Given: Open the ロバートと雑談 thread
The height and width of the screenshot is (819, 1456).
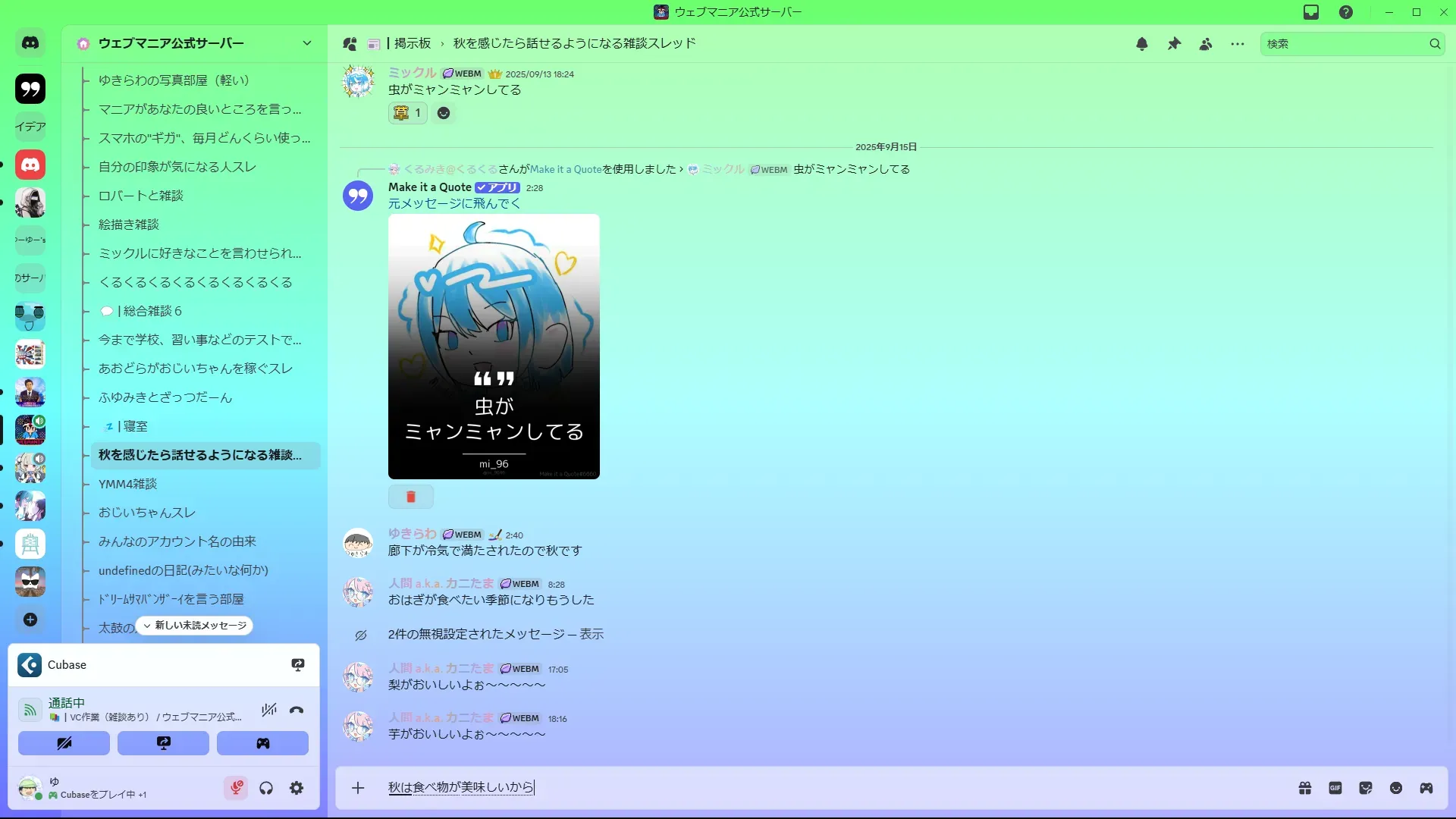Looking at the screenshot, I should (x=141, y=196).
